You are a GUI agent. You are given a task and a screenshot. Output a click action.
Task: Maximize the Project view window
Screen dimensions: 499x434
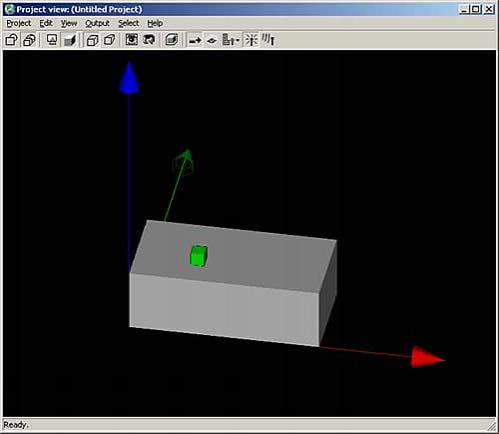pos(476,9)
